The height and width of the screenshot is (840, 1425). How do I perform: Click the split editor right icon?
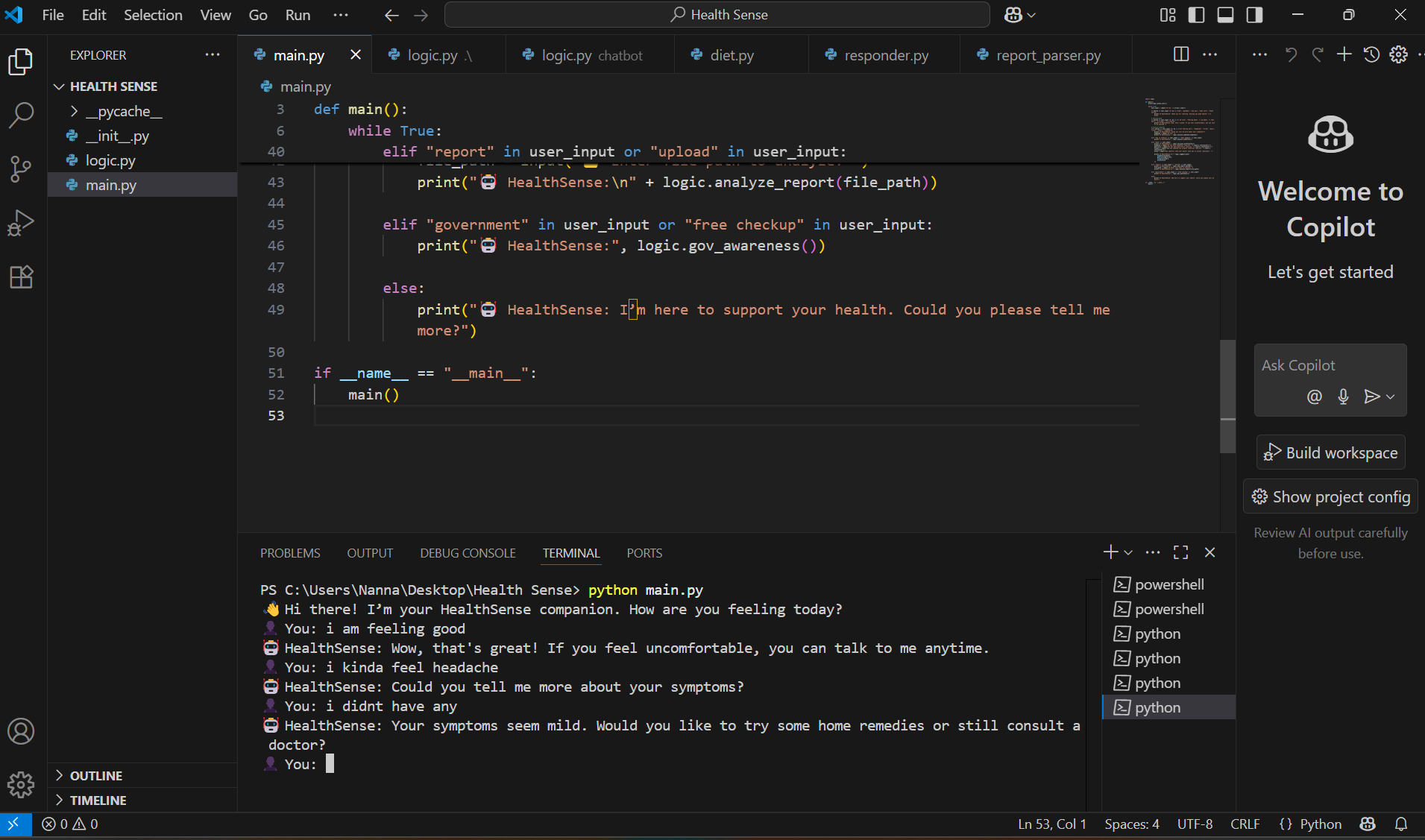click(1180, 54)
